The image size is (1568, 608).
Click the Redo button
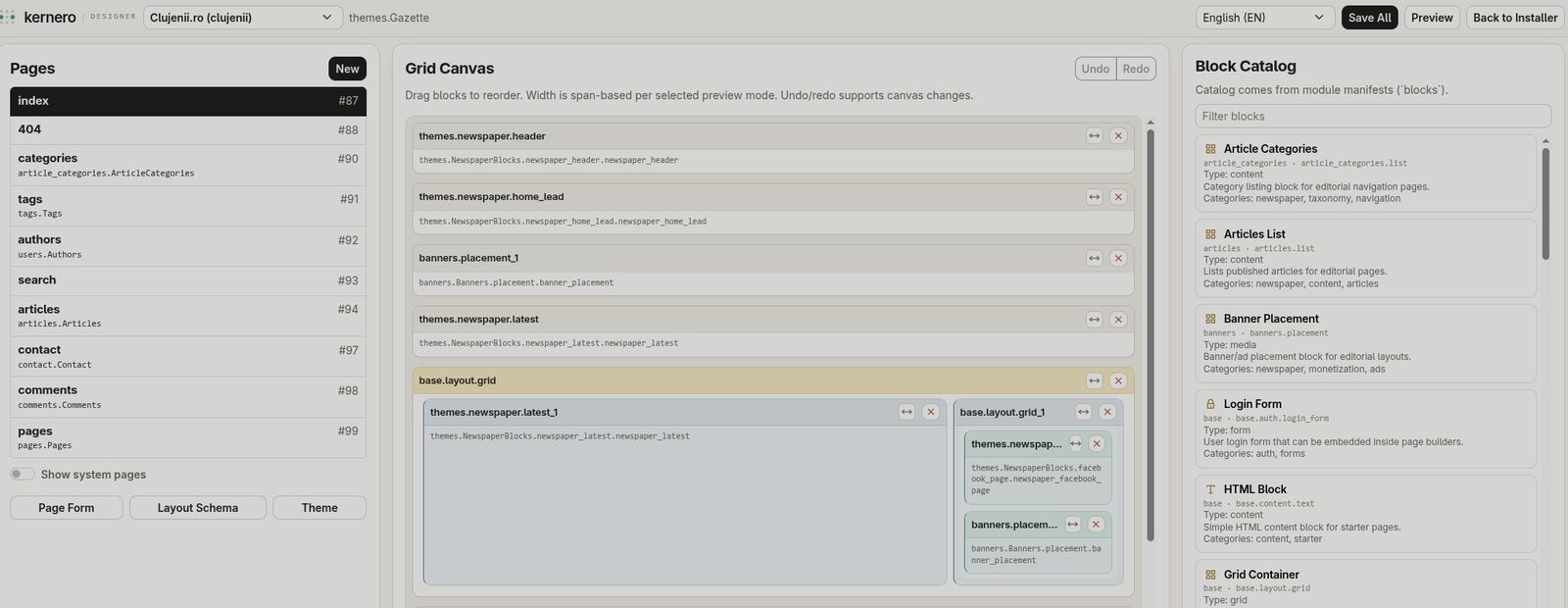[x=1136, y=69]
